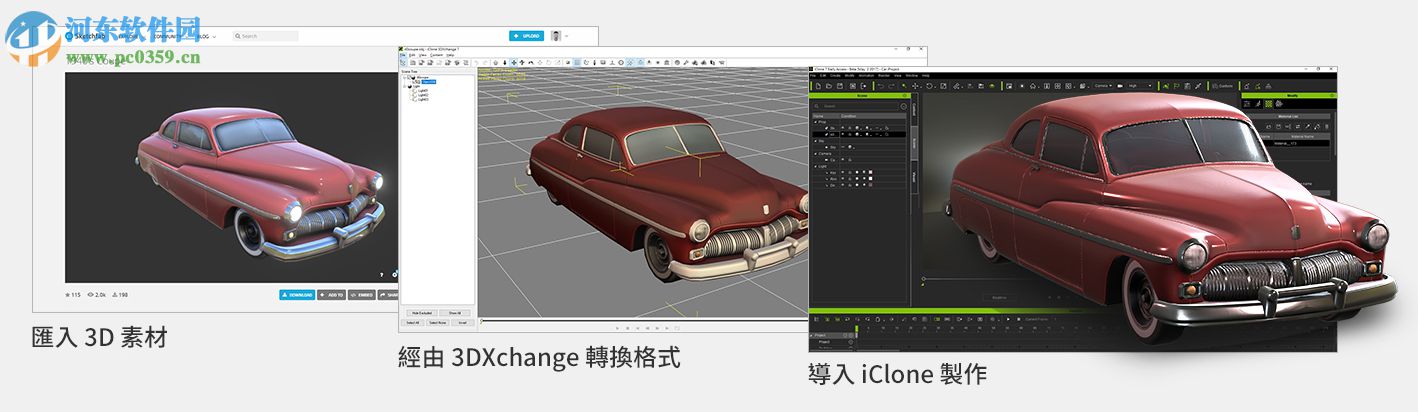Open the Animation menu in iClone
The width and height of the screenshot is (1418, 412).
pos(866,76)
